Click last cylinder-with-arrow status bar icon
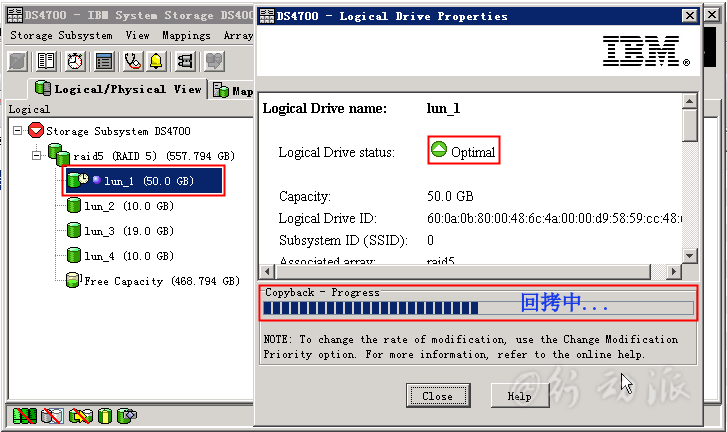 click(x=127, y=416)
